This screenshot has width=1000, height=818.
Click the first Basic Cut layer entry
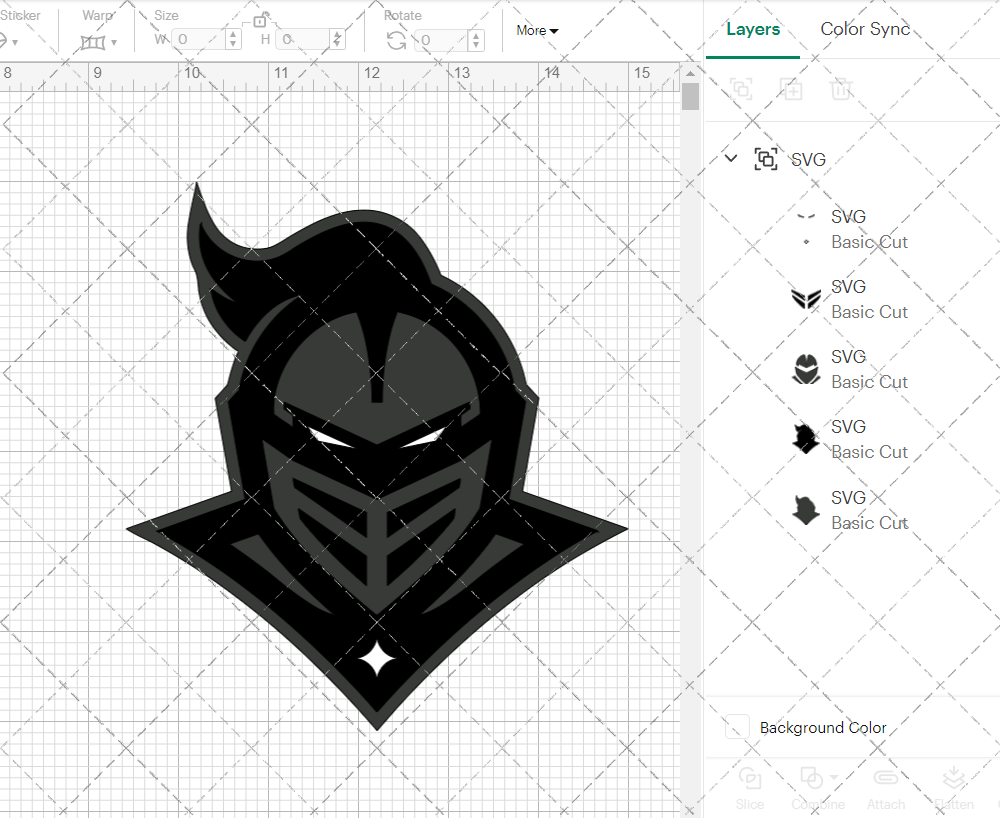[869, 242]
